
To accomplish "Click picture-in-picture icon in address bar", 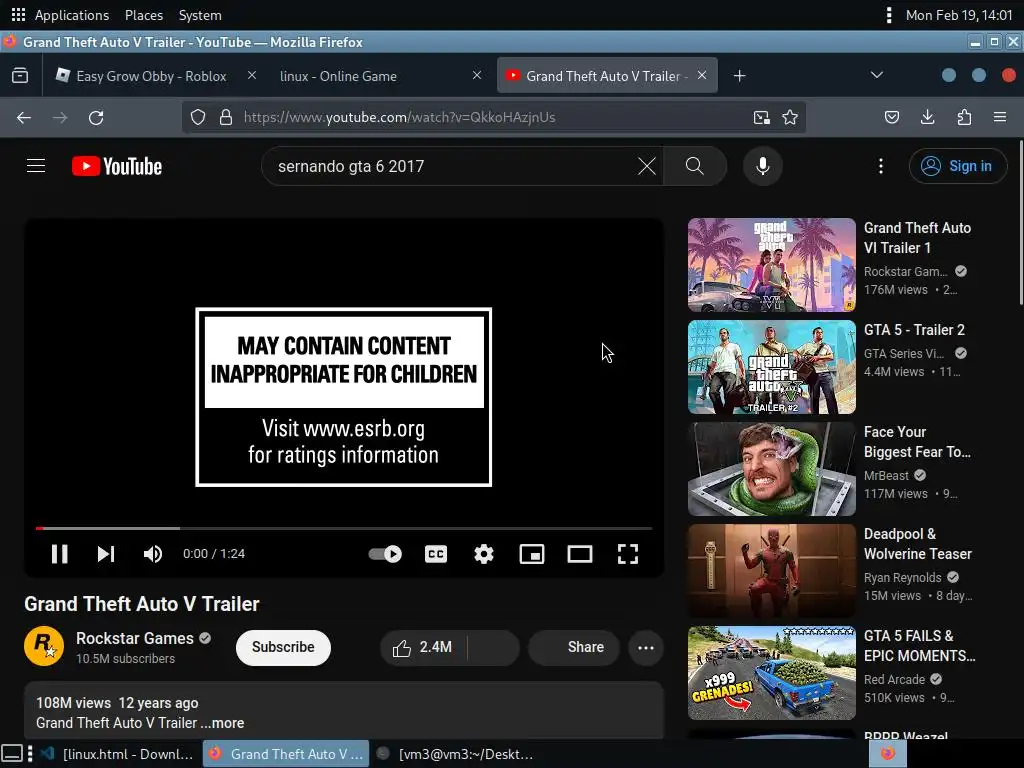I will pos(761,118).
